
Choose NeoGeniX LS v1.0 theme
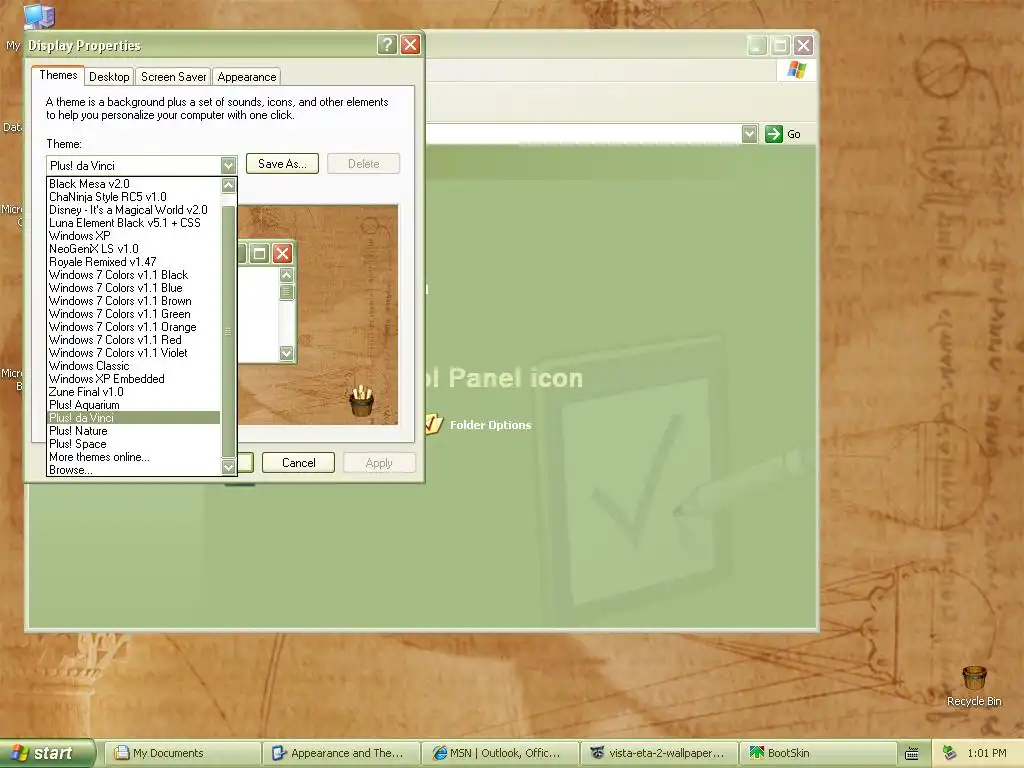click(x=134, y=249)
